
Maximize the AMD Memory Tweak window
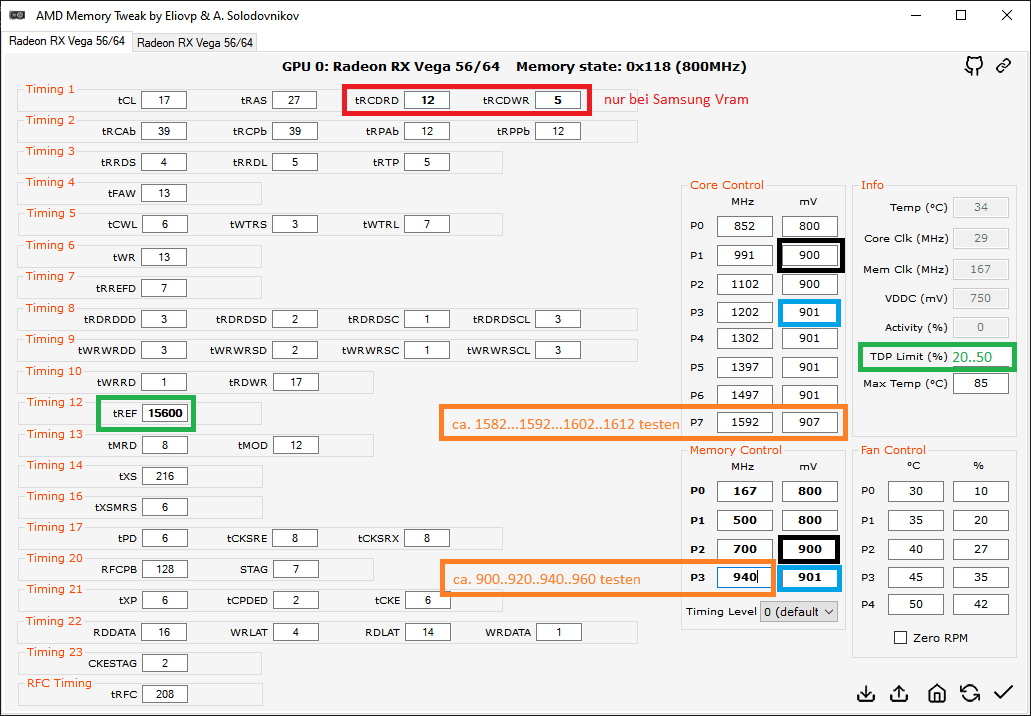click(961, 15)
